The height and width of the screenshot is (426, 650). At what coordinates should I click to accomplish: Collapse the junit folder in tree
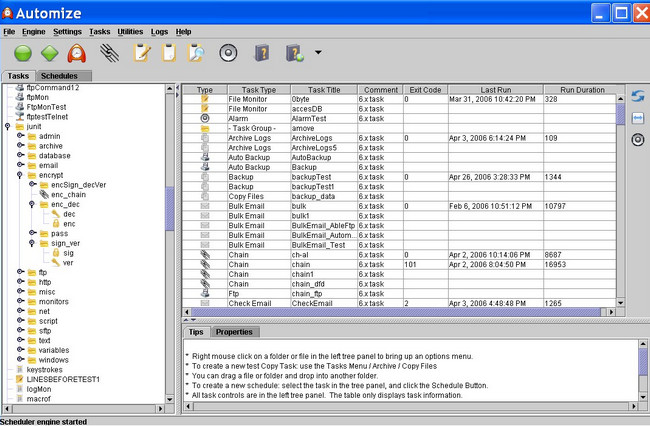(x=9, y=126)
